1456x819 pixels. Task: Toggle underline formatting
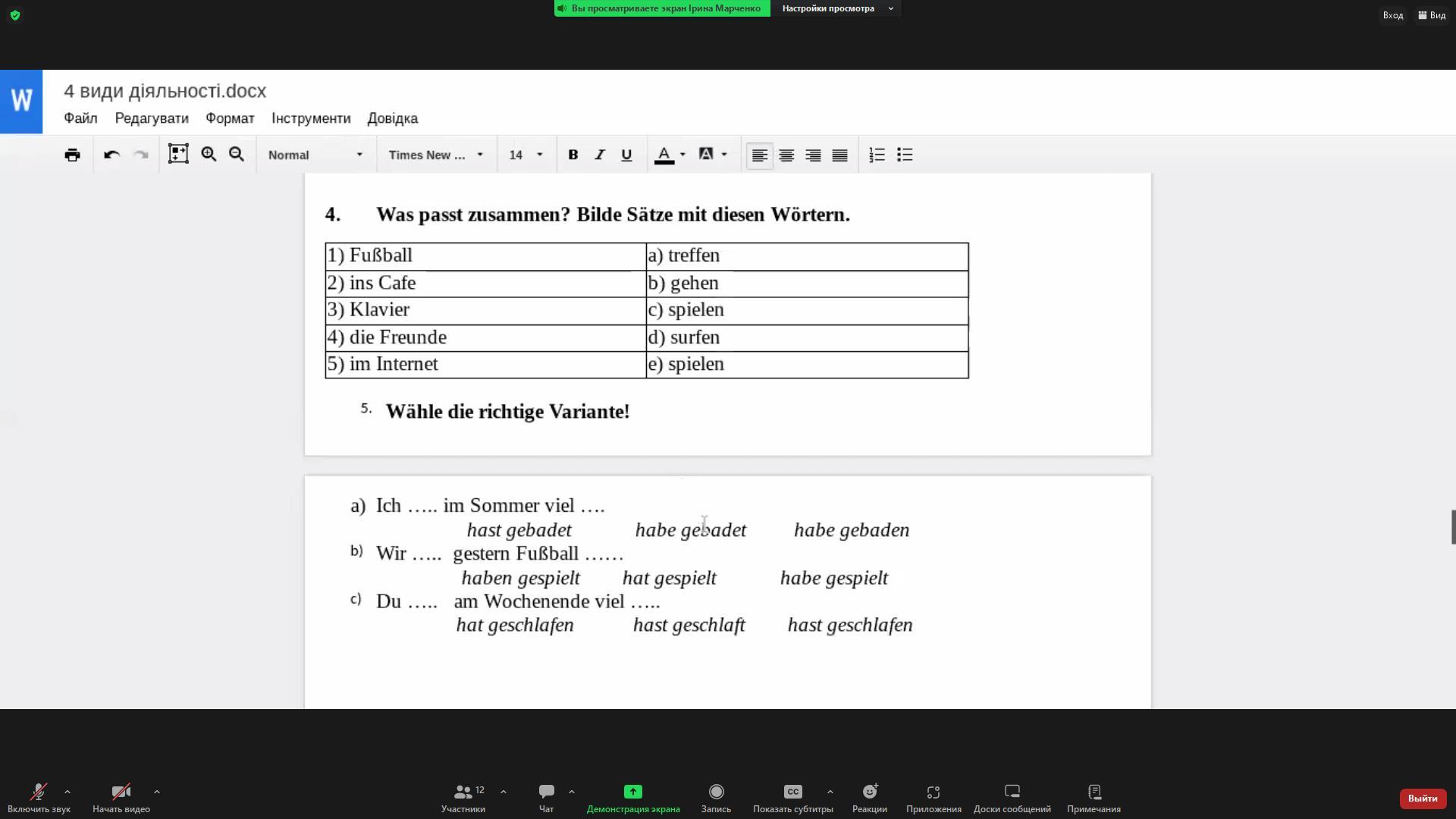click(626, 155)
